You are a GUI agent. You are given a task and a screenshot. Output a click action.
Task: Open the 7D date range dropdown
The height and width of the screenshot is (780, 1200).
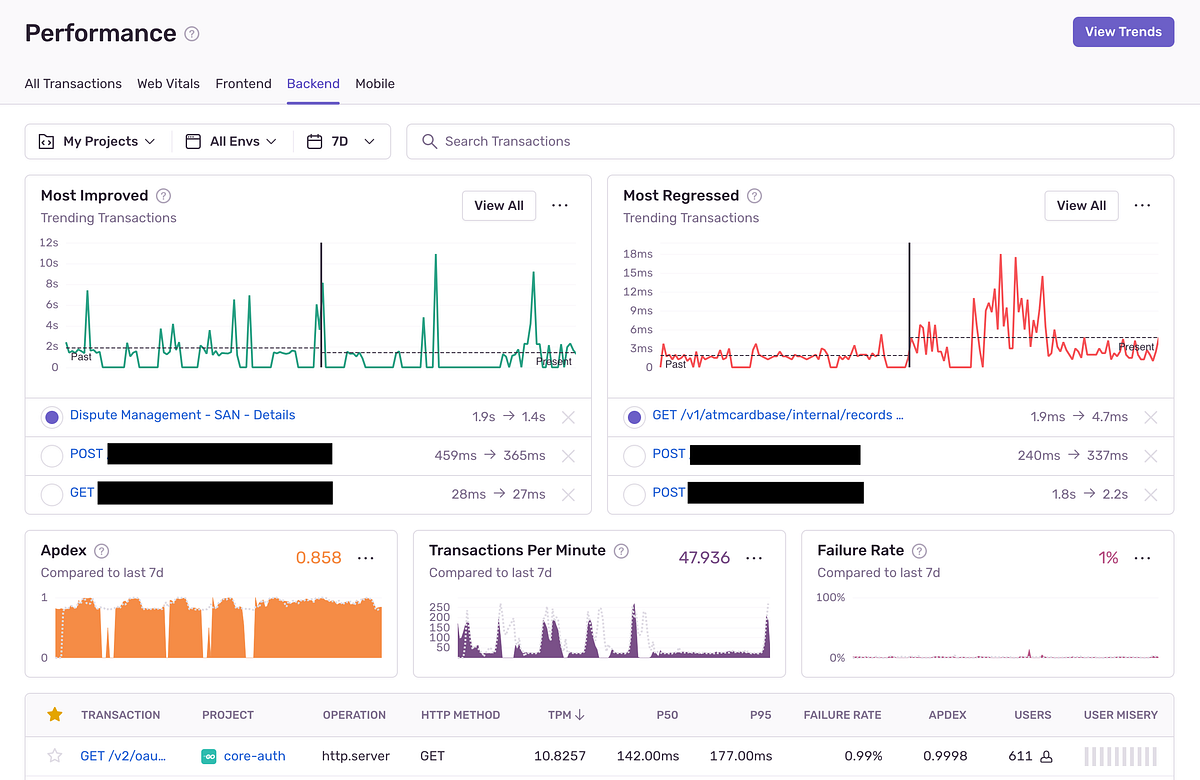(341, 141)
